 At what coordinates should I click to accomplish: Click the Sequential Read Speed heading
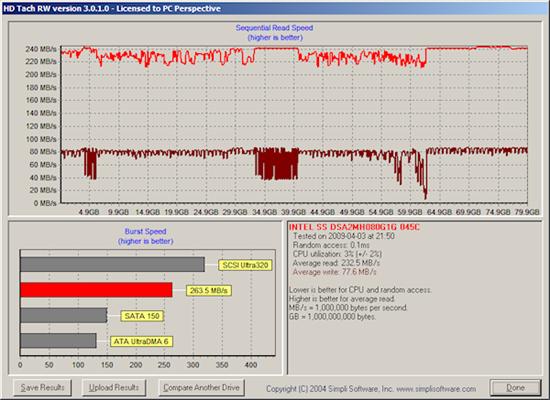pyautogui.click(x=274, y=28)
